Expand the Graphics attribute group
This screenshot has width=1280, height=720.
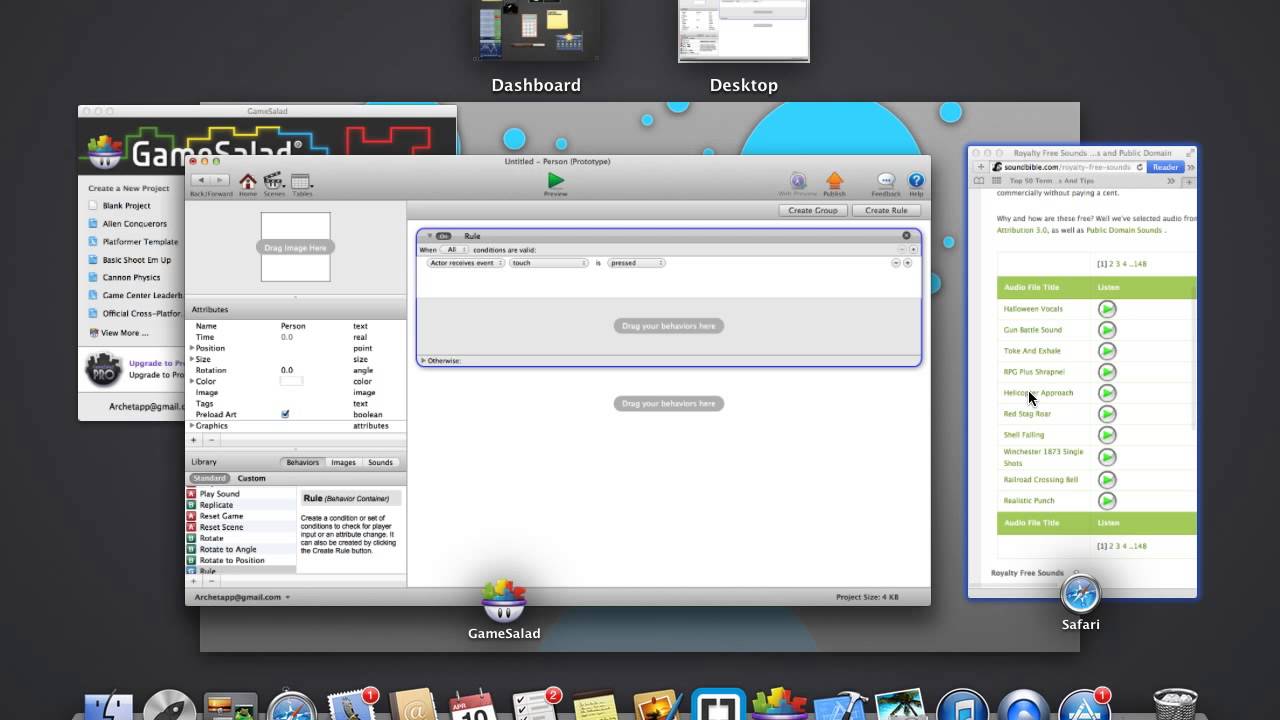(192, 426)
